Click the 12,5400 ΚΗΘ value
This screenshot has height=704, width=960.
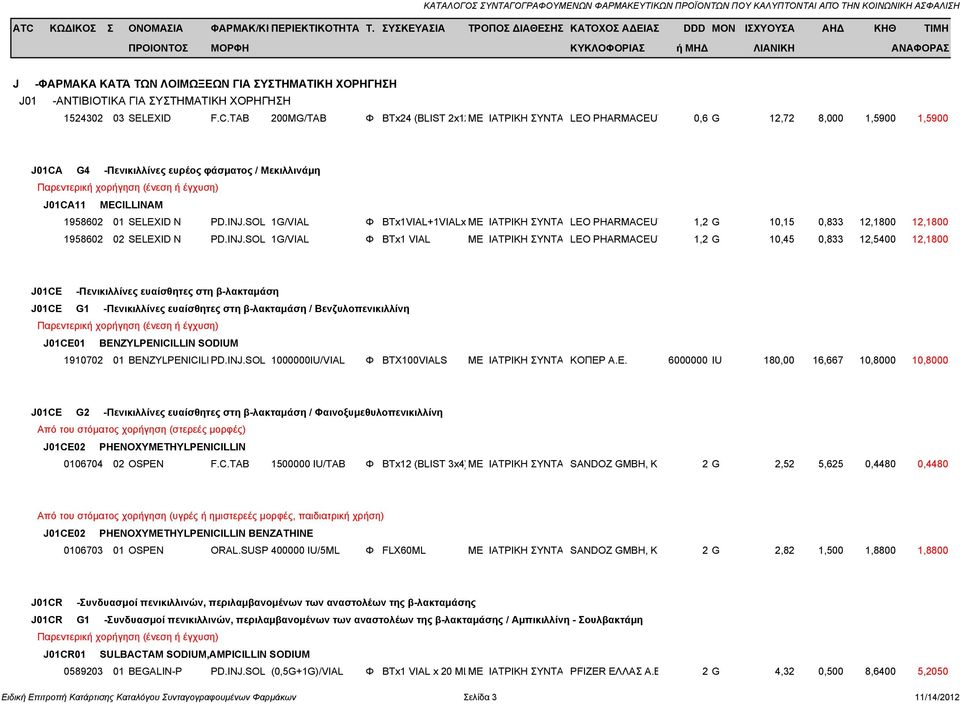tap(877, 239)
